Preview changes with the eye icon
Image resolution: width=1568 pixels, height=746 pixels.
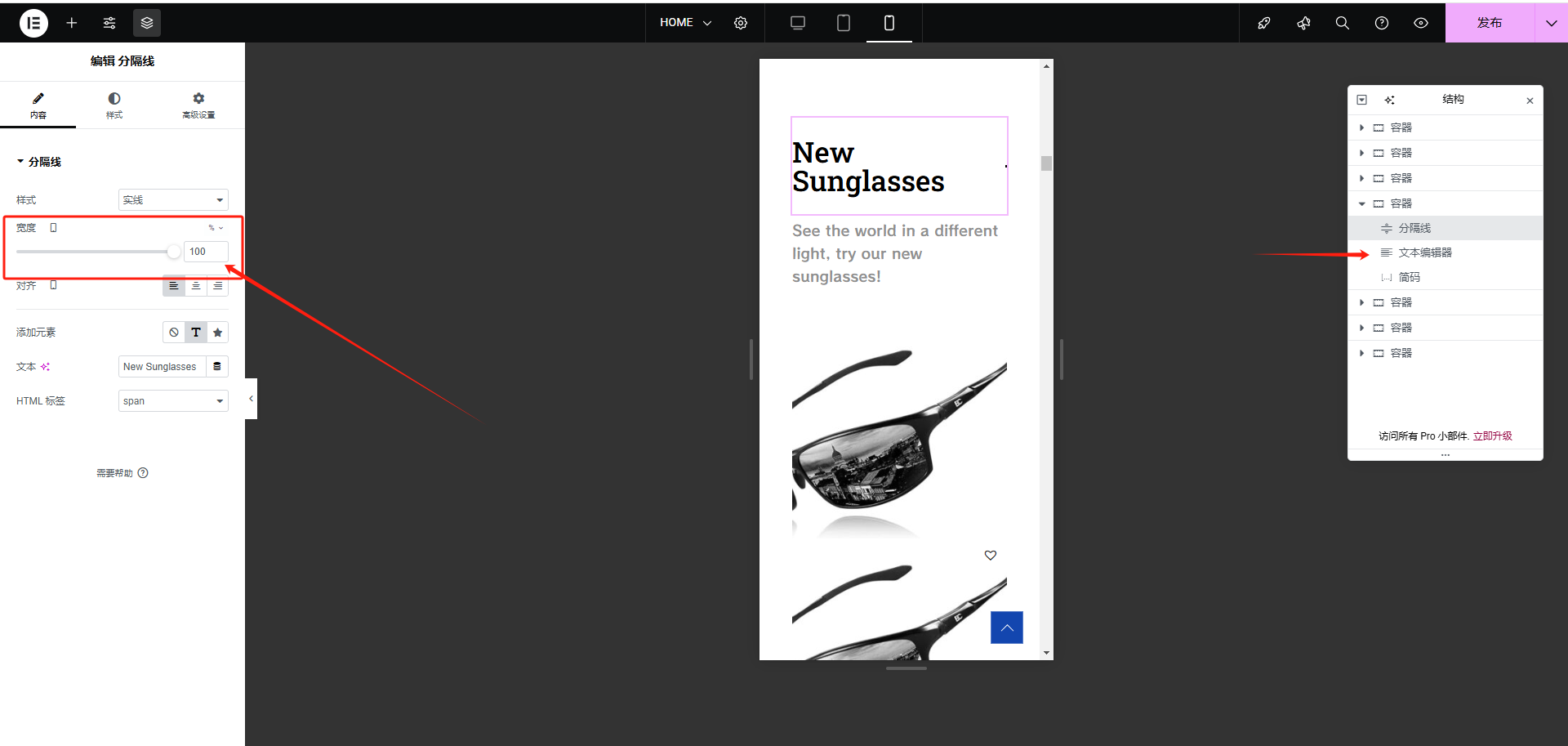(x=1421, y=23)
